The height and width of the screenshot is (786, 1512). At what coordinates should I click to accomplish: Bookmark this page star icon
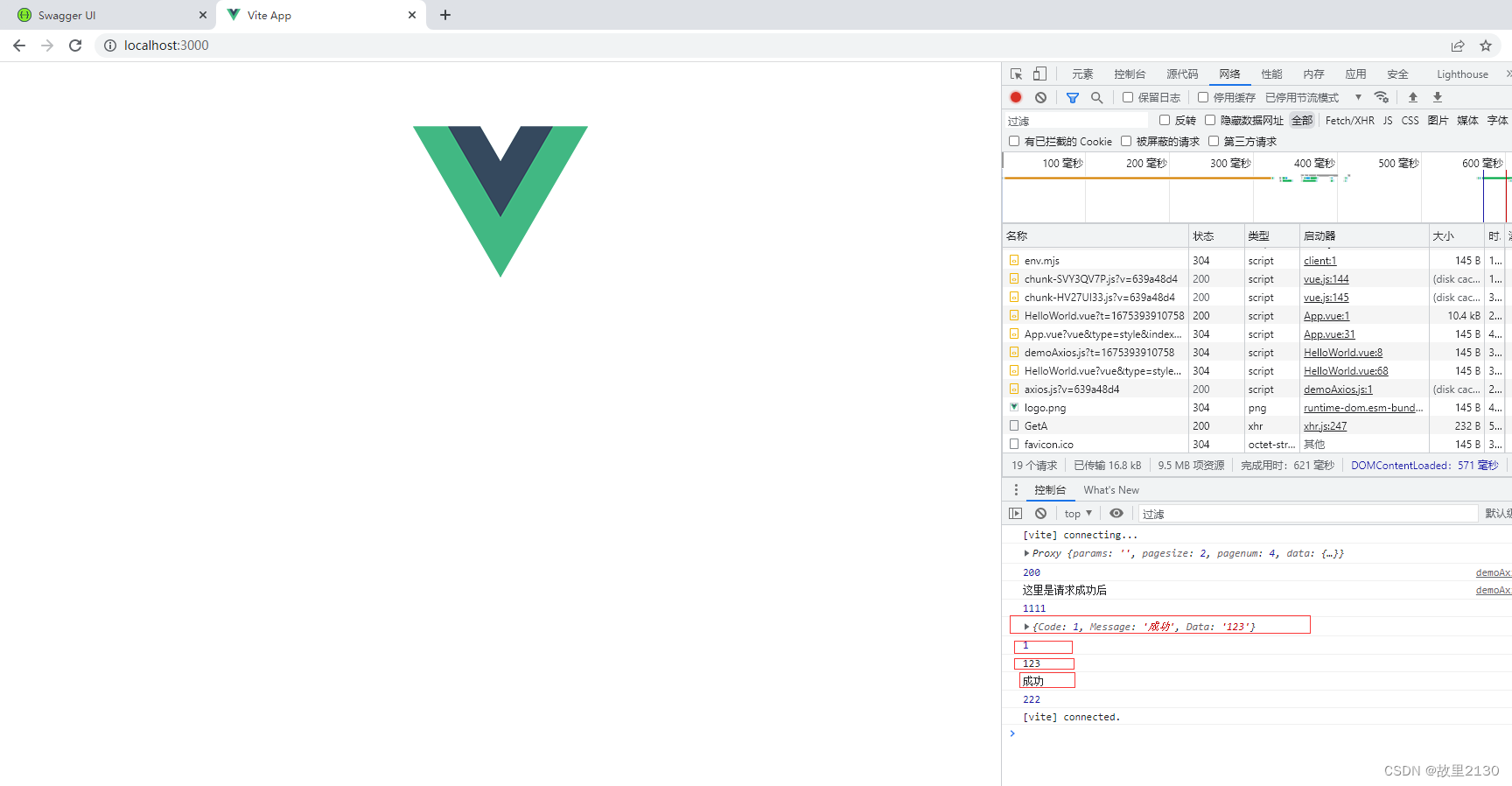pyautogui.click(x=1486, y=46)
